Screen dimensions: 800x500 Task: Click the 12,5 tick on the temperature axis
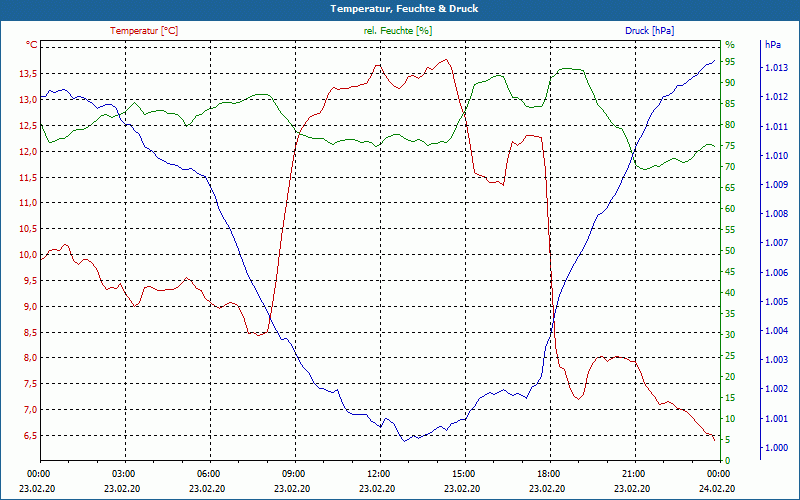[28, 126]
